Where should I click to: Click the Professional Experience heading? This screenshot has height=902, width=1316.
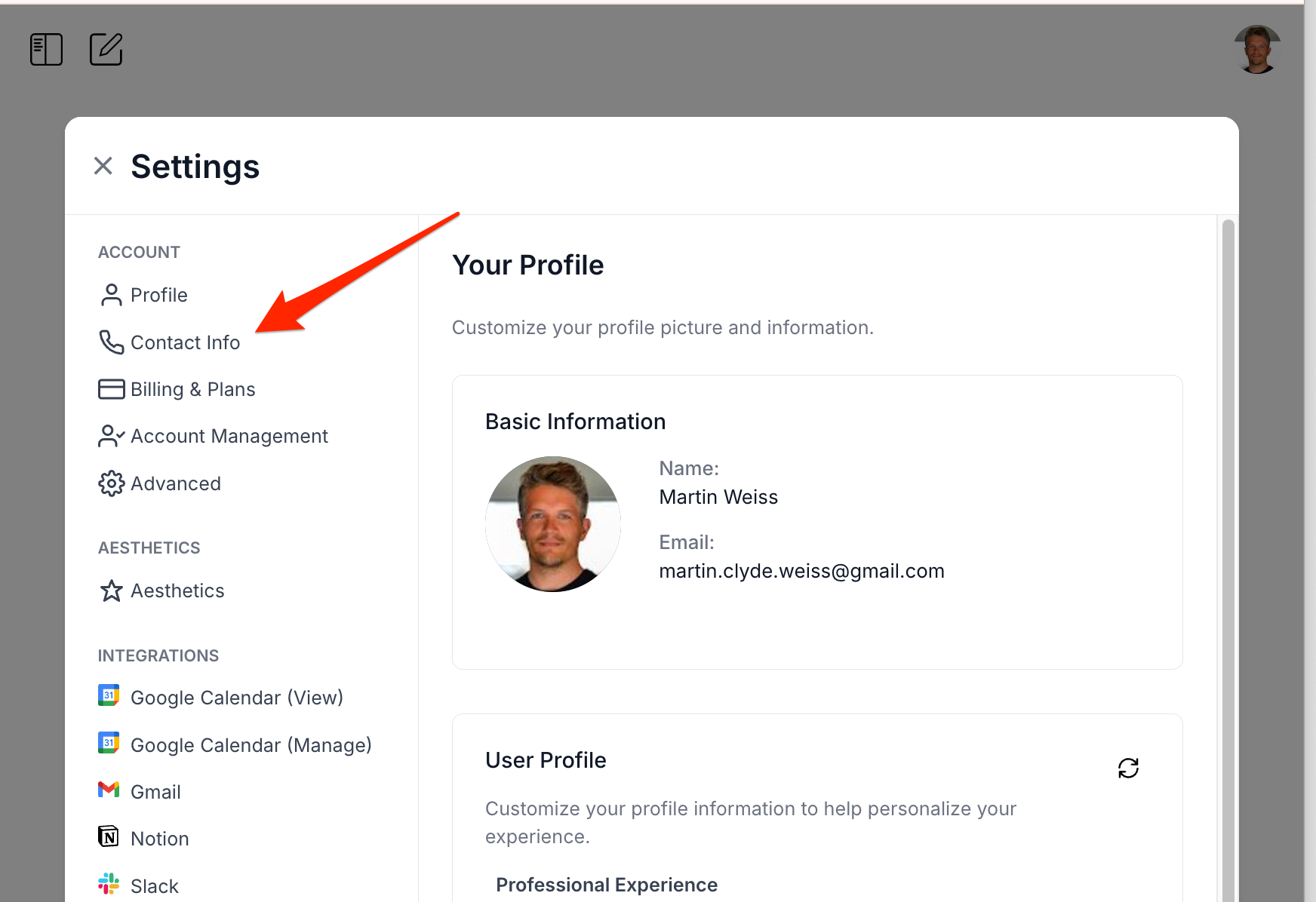pos(607,885)
